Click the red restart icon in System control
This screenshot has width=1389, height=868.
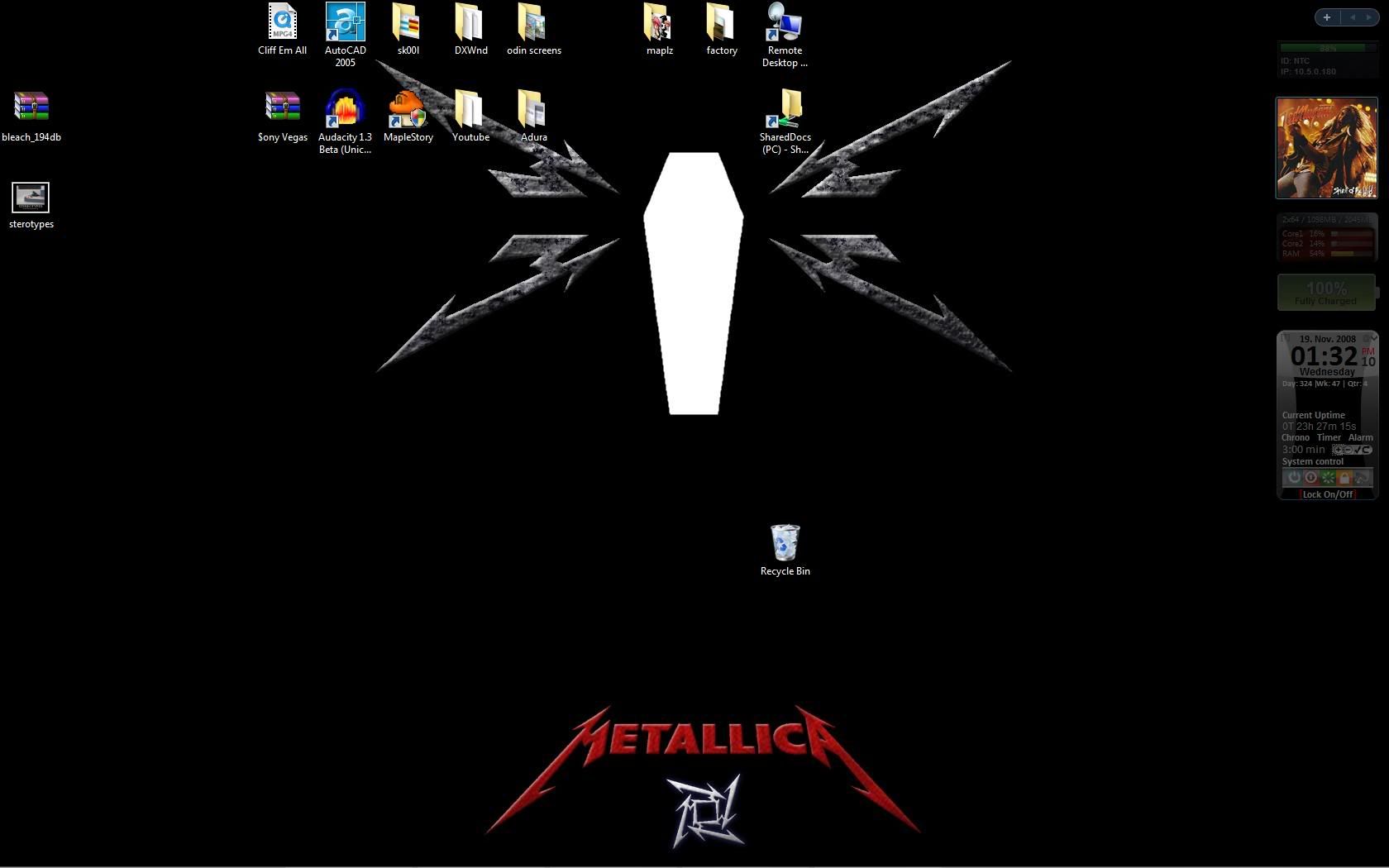1311,477
